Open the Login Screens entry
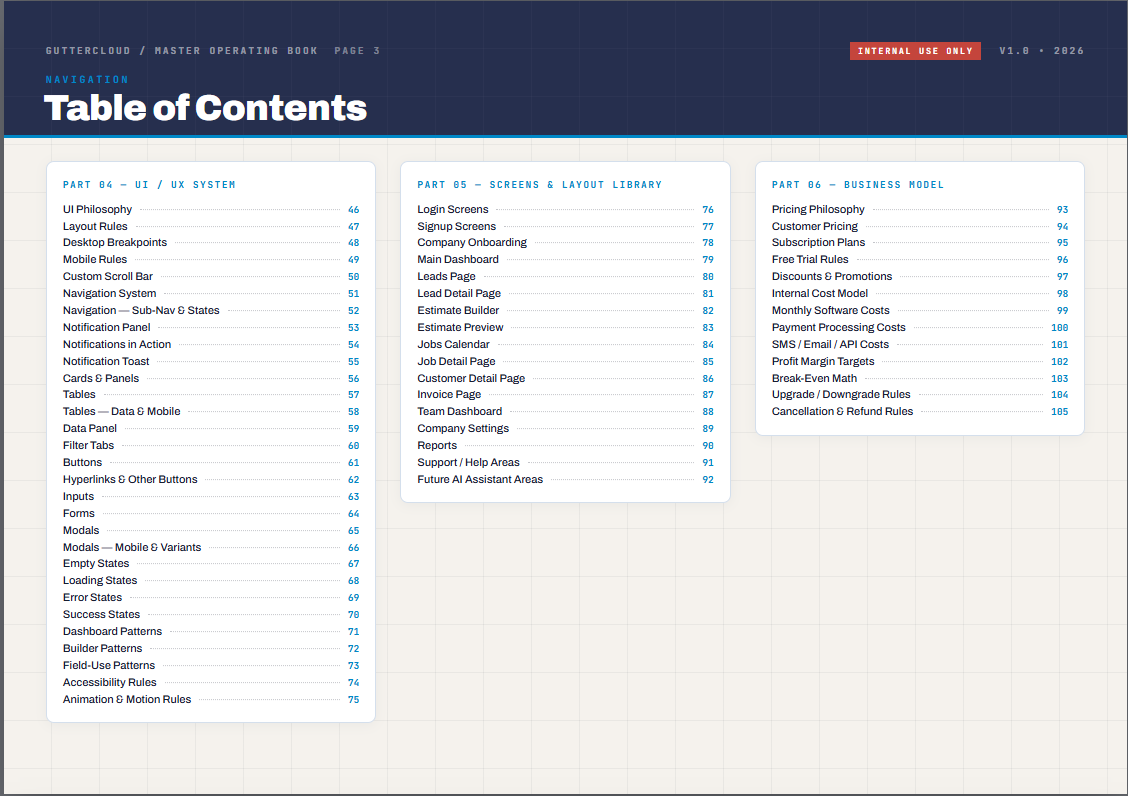 point(565,209)
